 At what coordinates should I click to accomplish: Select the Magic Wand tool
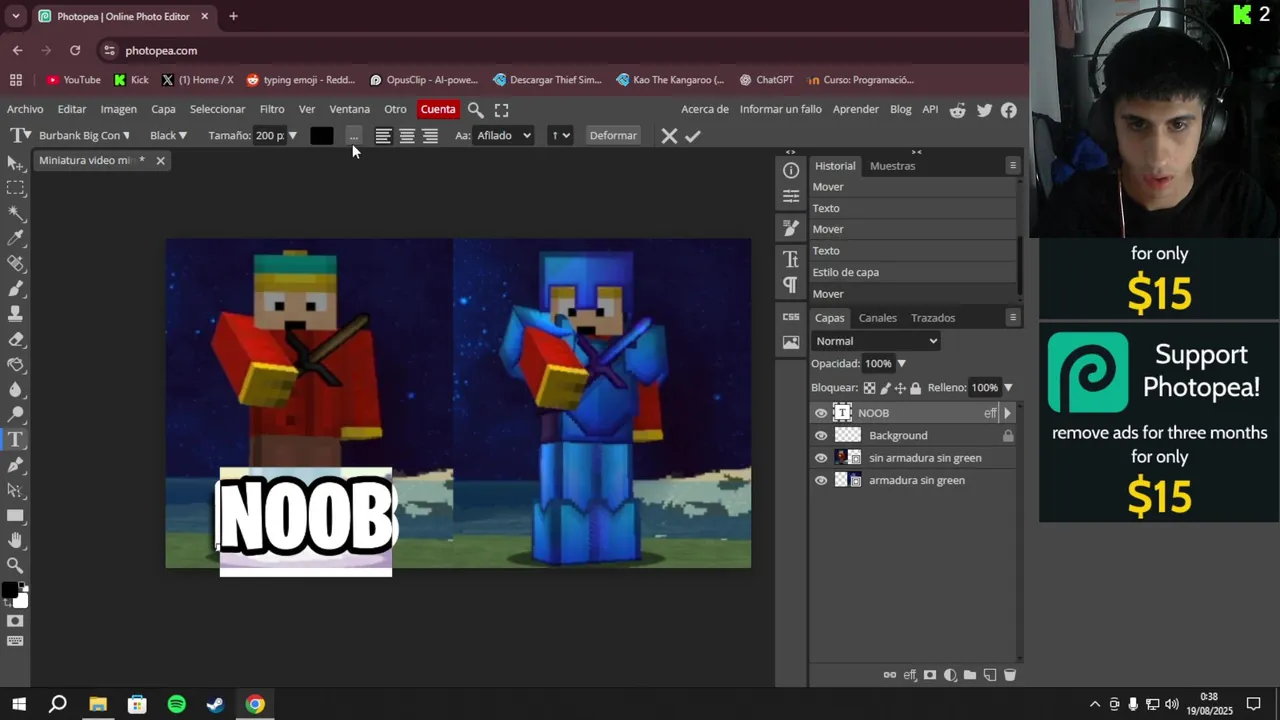[x=15, y=213]
